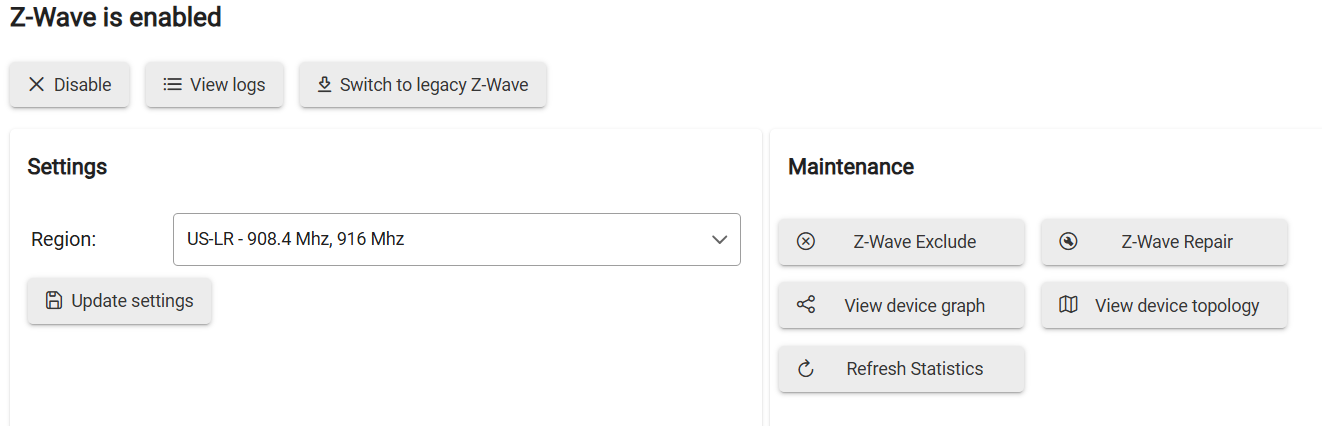
Task: Click the share-graph icon for device graph
Action: [x=806, y=305]
